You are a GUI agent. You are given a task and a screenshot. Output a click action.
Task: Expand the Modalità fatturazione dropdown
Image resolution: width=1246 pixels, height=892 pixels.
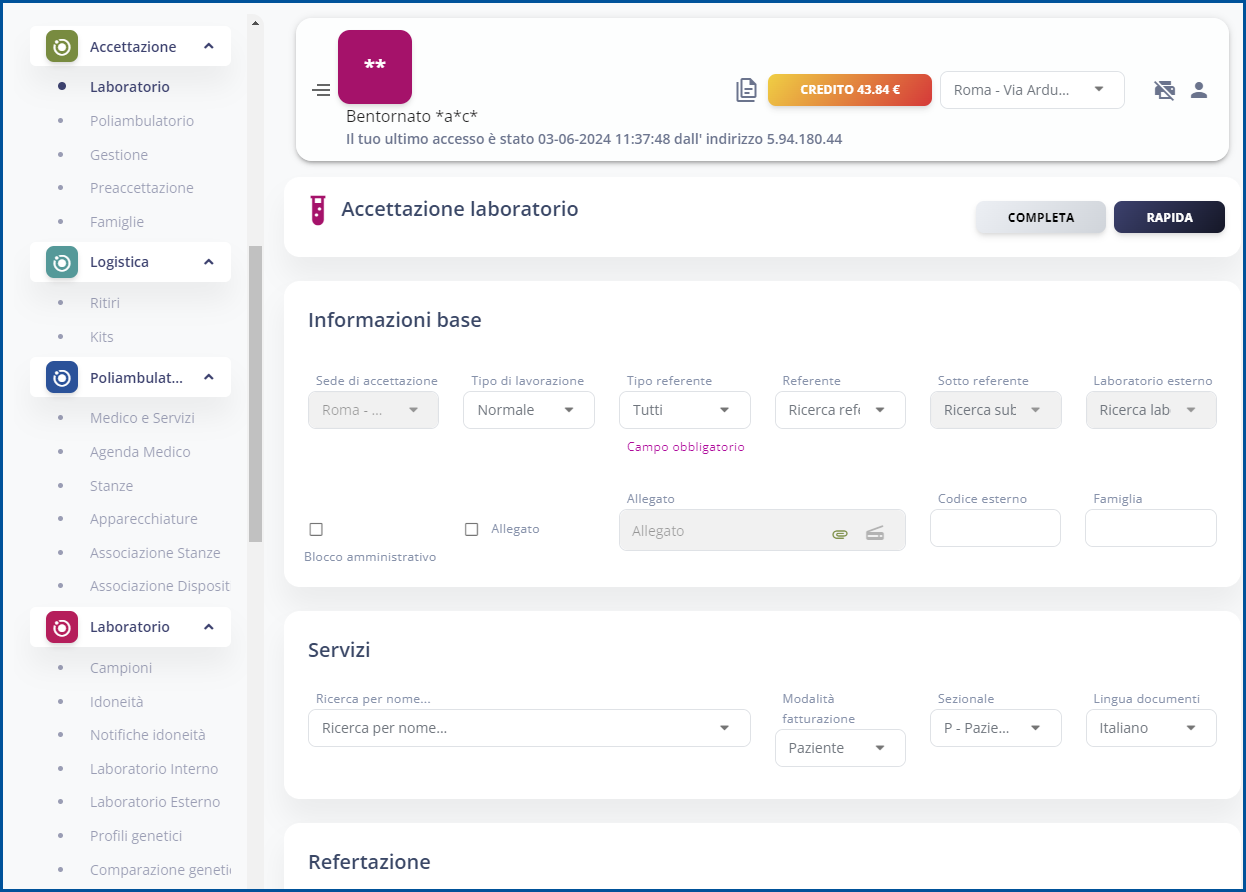click(x=839, y=748)
